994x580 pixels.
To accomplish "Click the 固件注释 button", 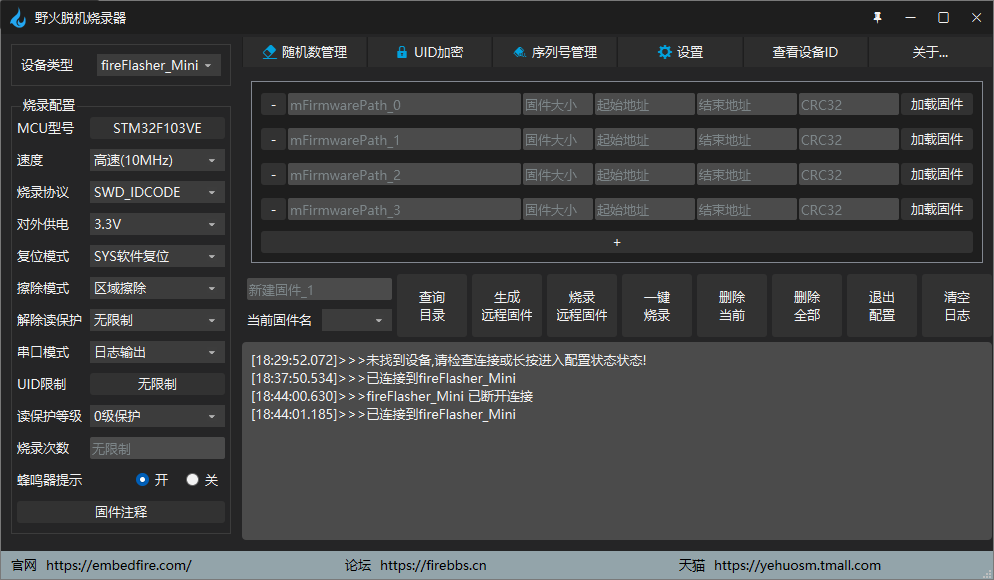I will pos(121,512).
